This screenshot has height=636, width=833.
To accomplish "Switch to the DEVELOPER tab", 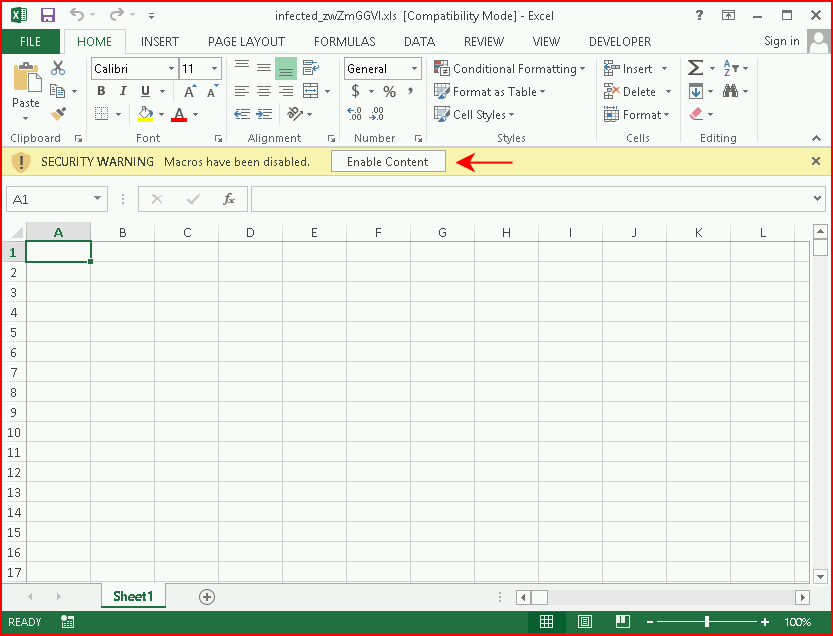I will 620,41.
